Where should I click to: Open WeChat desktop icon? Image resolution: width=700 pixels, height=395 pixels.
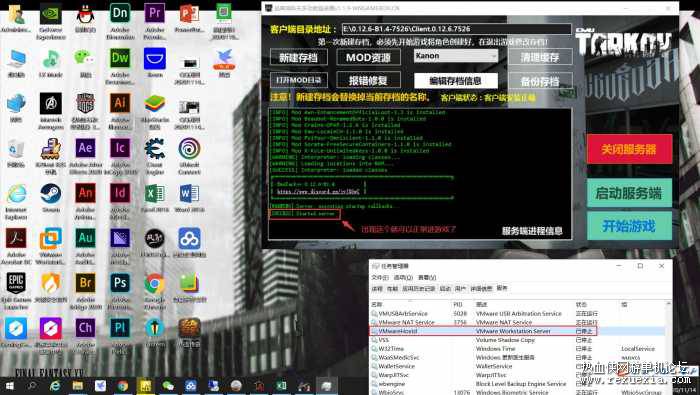click(85, 62)
